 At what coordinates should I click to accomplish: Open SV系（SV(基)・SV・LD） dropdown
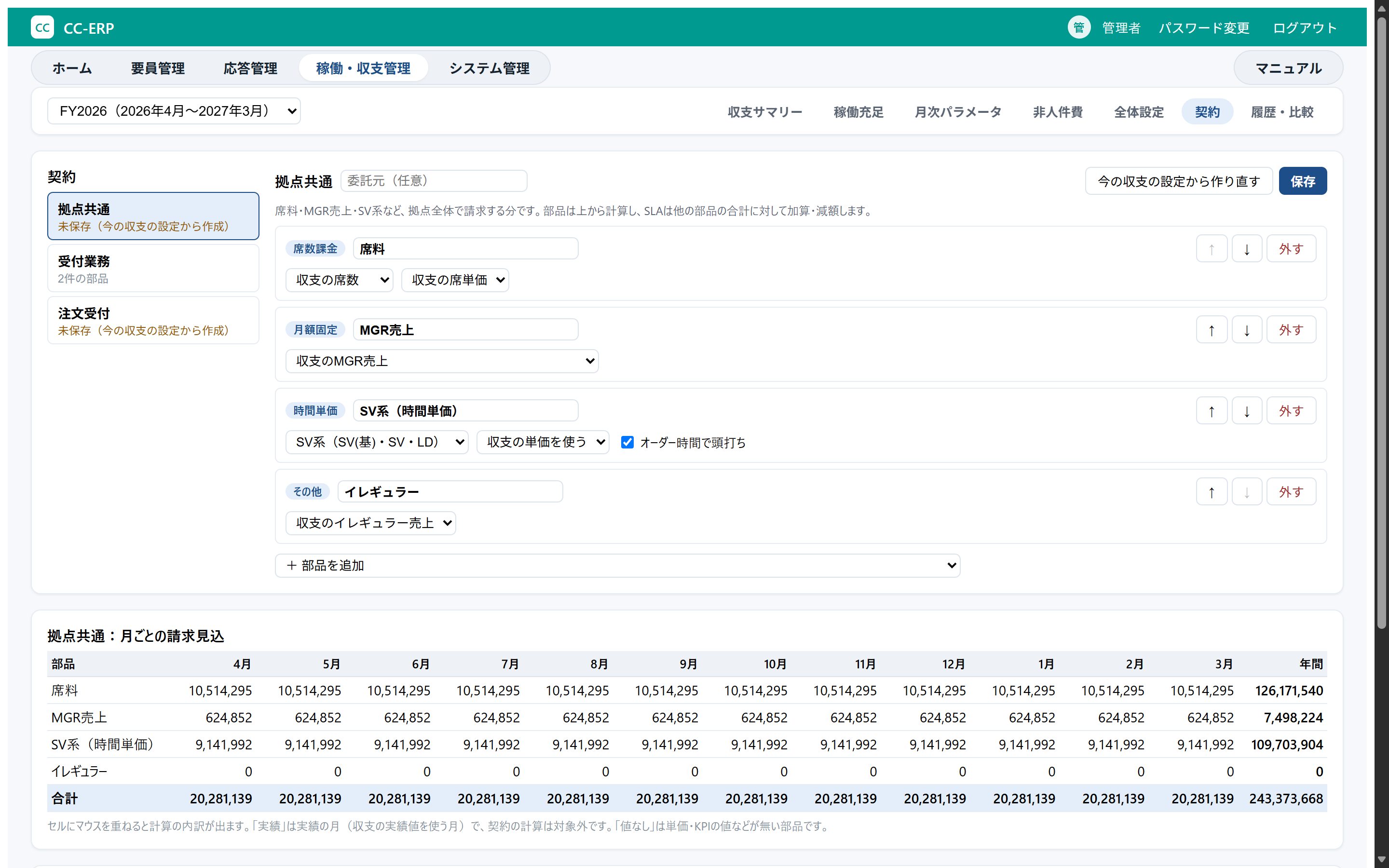(x=377, y=442)
